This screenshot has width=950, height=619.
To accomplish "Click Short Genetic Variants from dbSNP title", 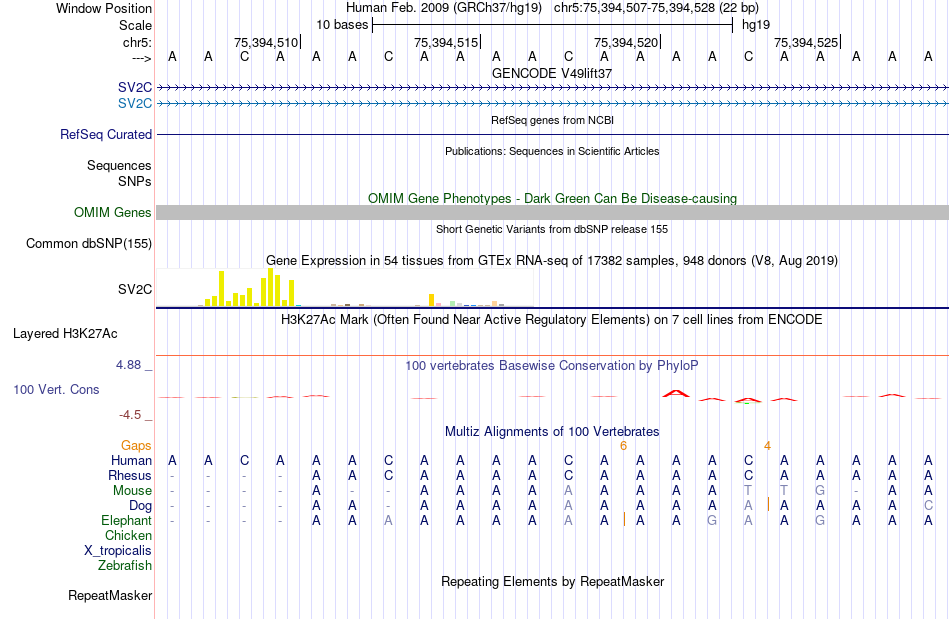I will [x=552, y=229].
